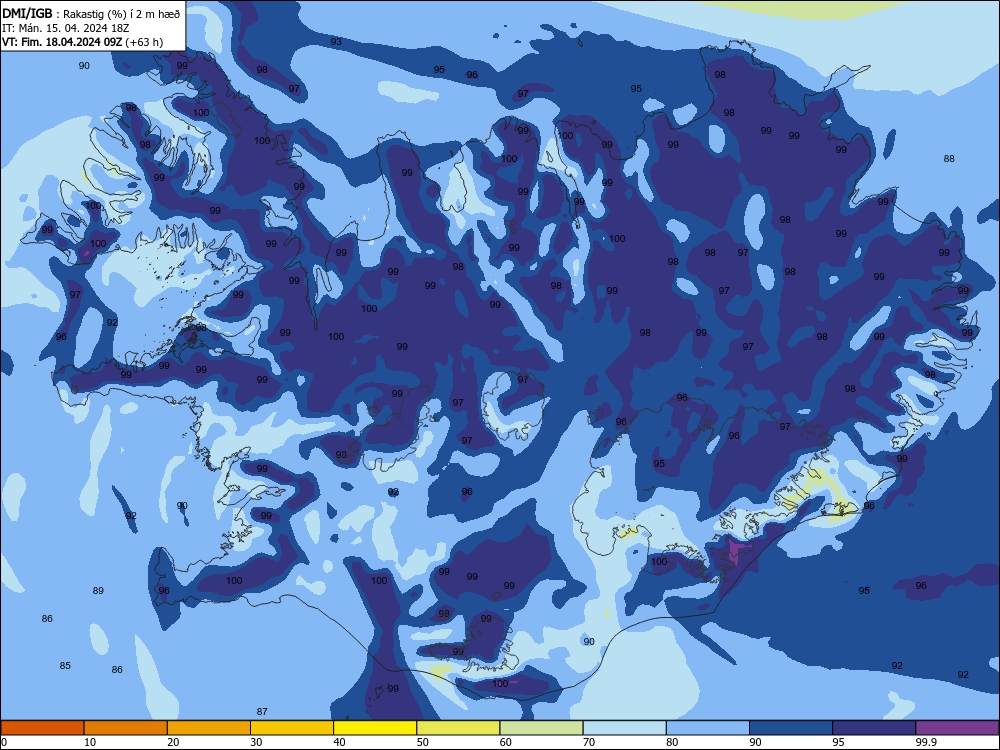Click the '30' legend scale label
The height and width of the screenshot is (750, 1000).
(x=256, y=742)
